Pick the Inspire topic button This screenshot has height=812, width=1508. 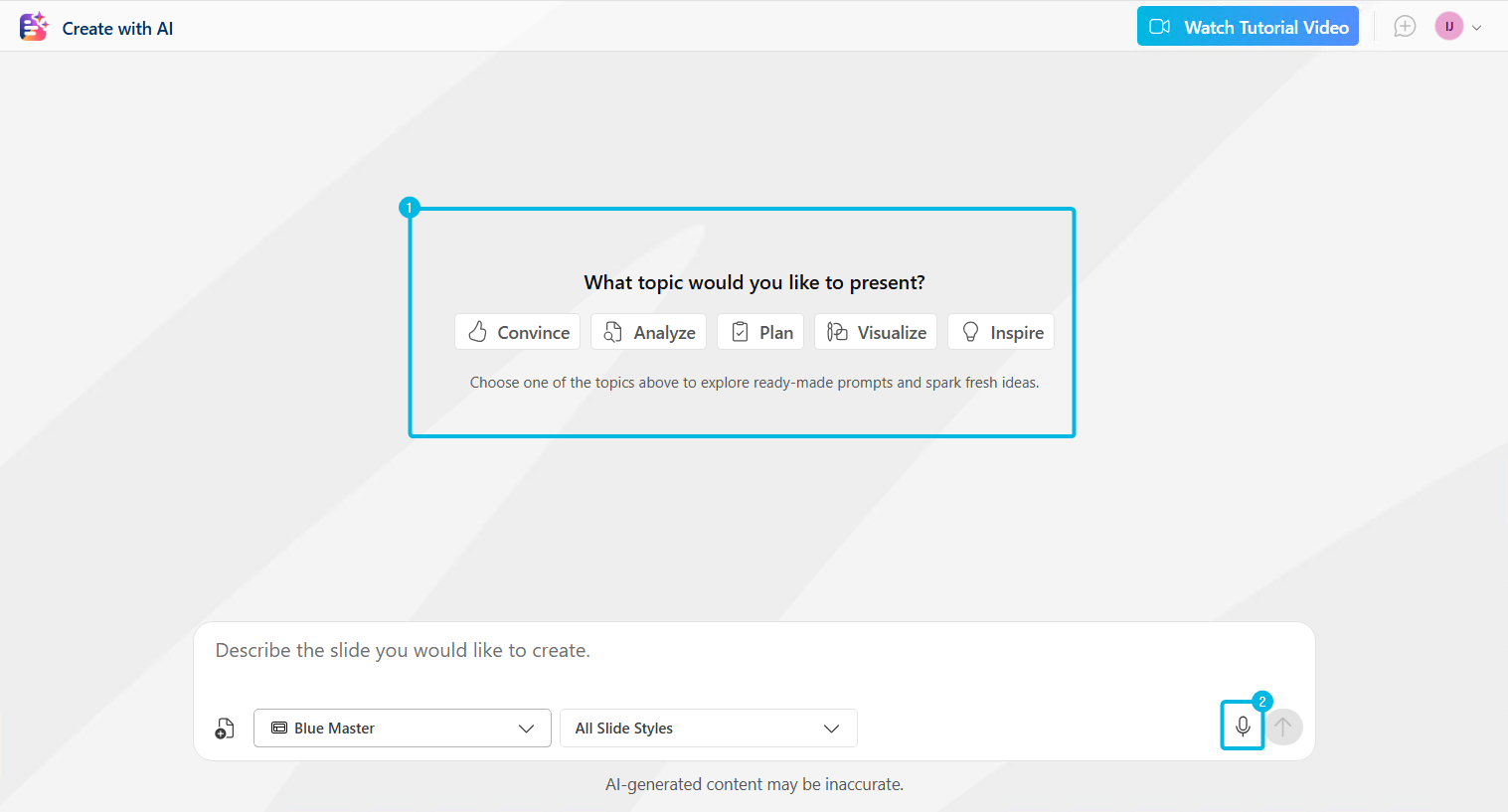point(1001,332)
